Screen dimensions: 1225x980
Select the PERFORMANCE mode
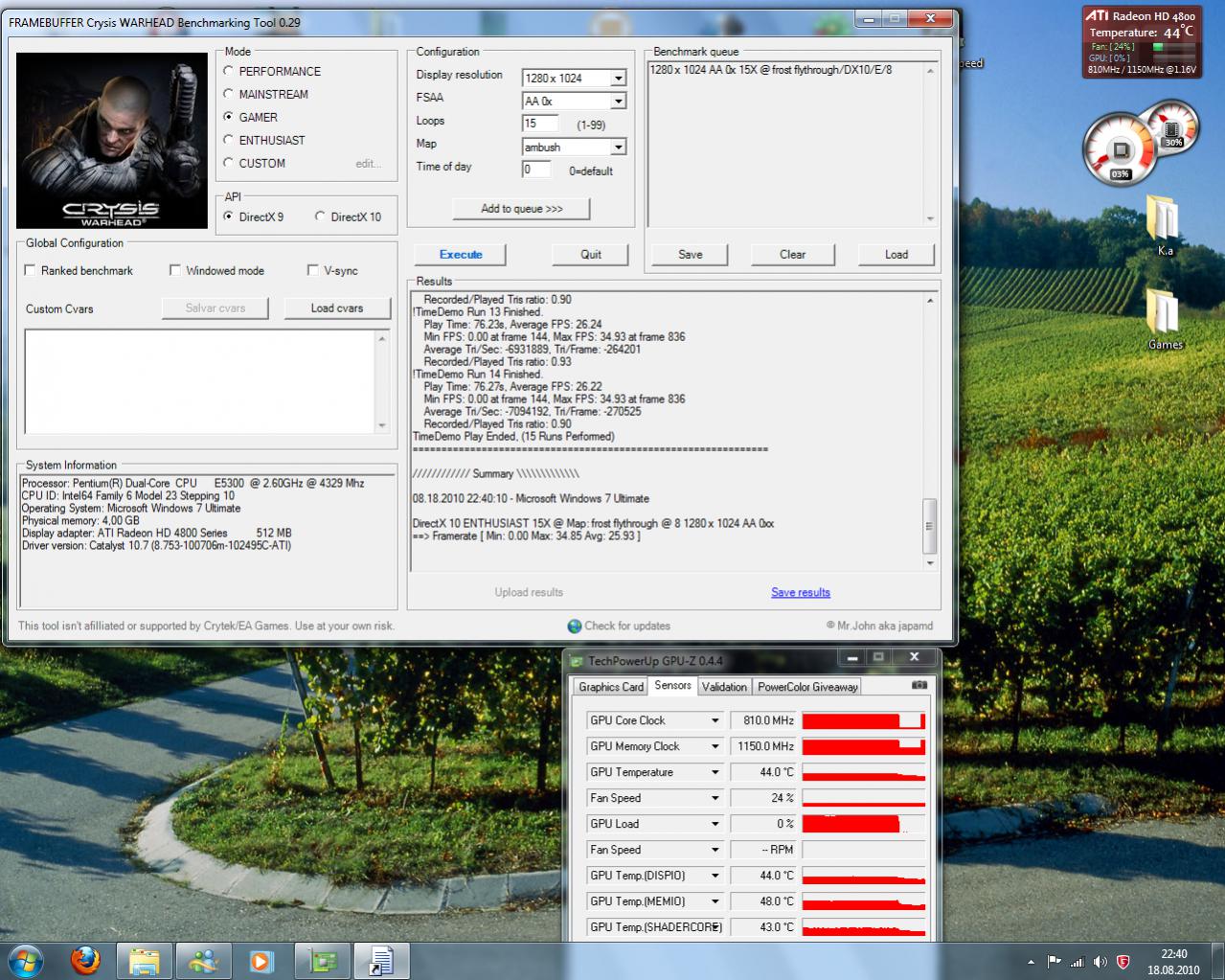click(x=228, y=71)
